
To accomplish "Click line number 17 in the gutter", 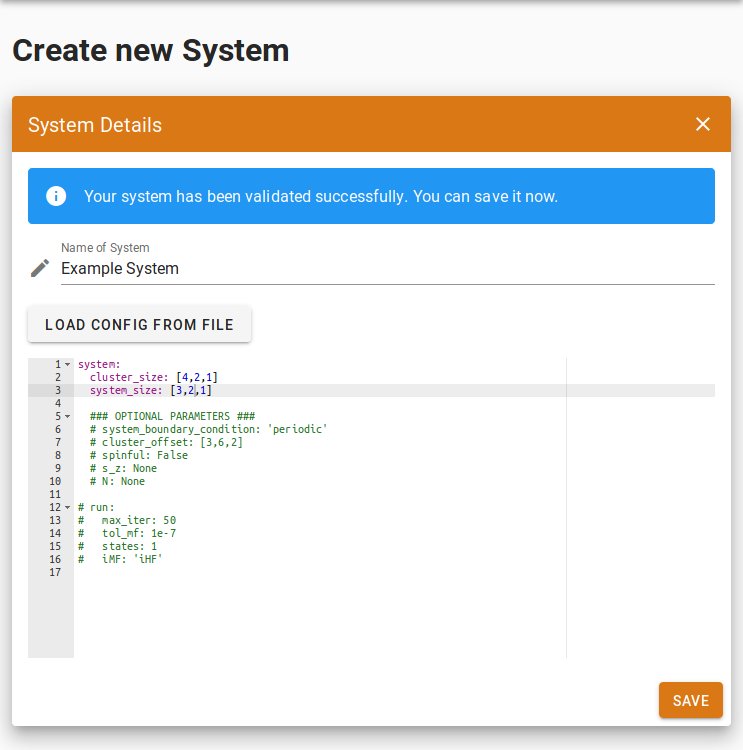I will (x=55, y=572).
